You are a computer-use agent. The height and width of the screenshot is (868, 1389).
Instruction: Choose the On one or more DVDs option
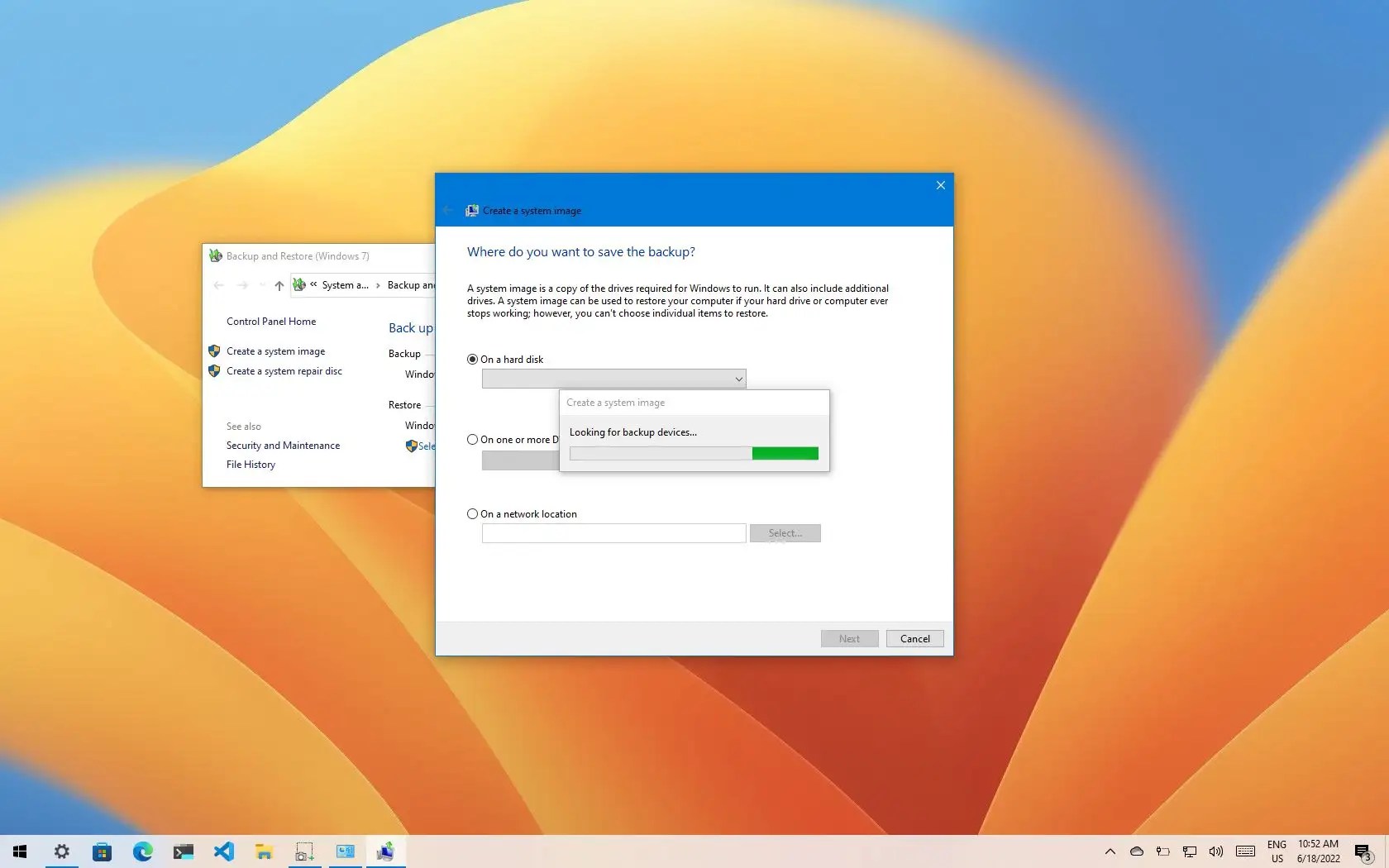click(x=472, y=439)
